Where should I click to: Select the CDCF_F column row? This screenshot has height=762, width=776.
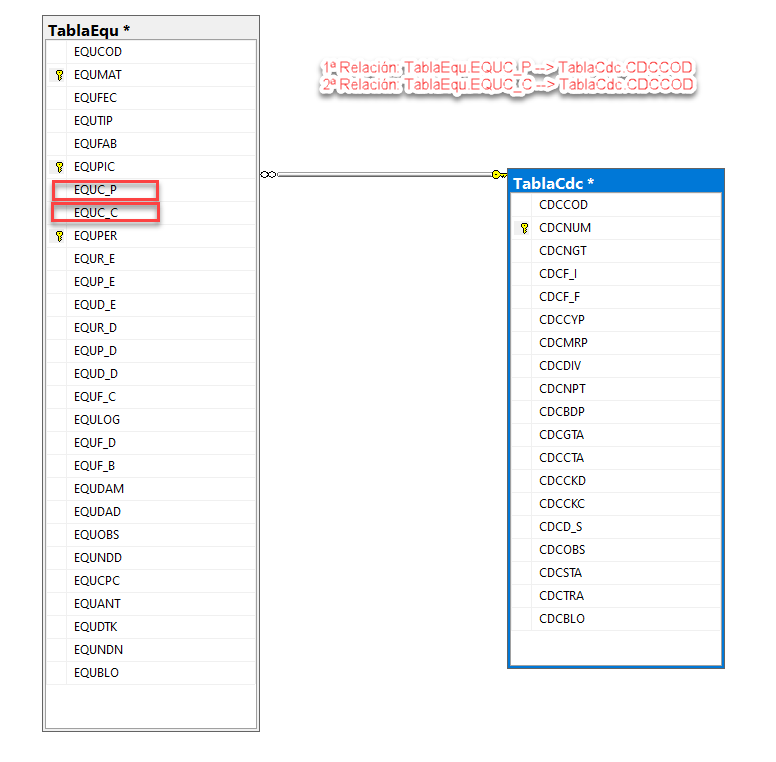(616, 297)
